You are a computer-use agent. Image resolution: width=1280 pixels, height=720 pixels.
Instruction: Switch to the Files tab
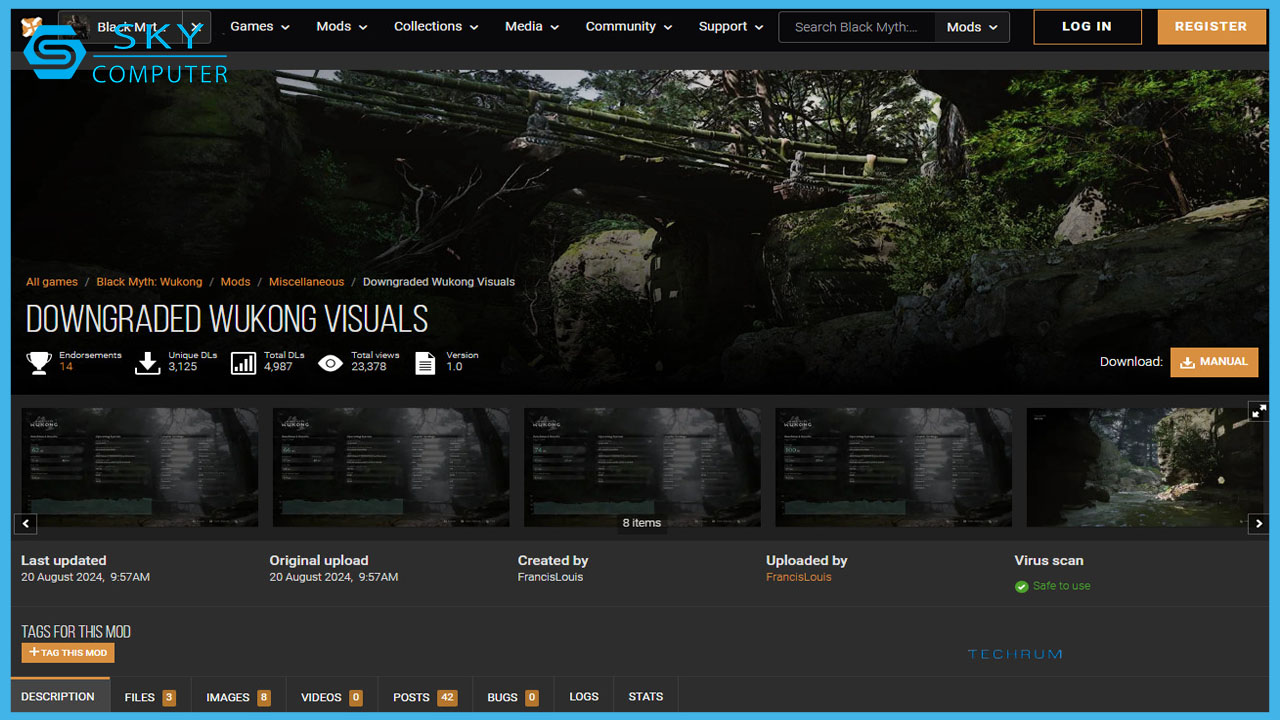[x=149, y=697]
